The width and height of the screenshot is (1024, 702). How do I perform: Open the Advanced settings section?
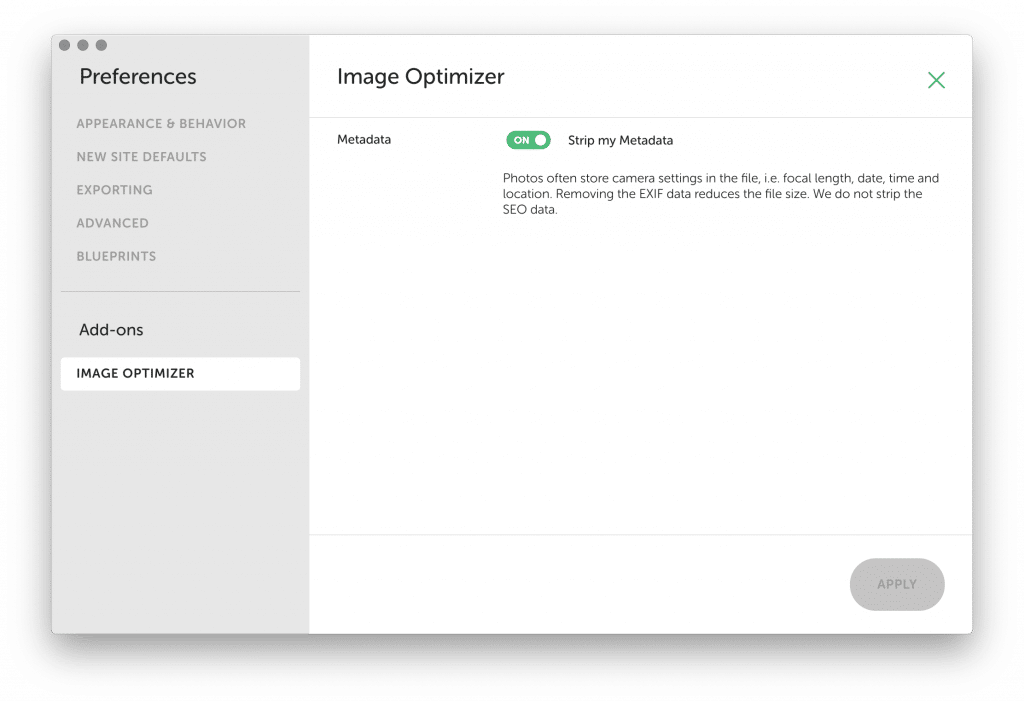pyautogui.click(x=112, y=223)
